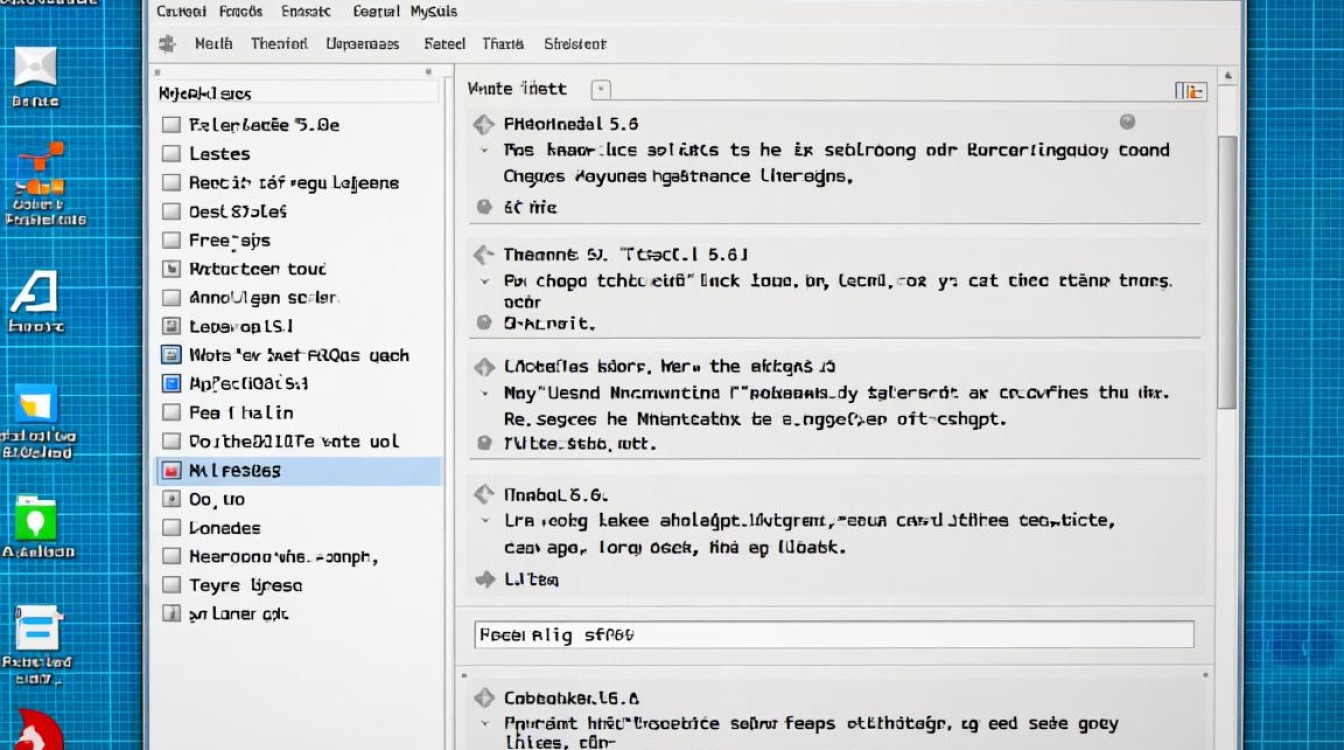Check the Lonedes checkbox in list

[171, 528]
